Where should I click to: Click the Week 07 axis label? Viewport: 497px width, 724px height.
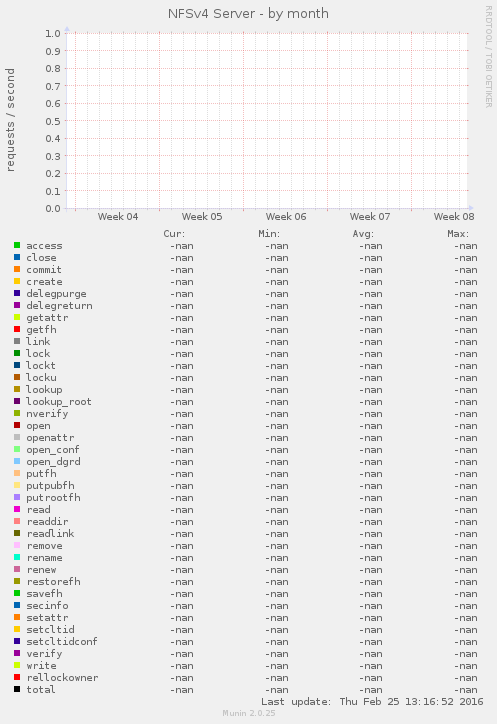(370, 217)
